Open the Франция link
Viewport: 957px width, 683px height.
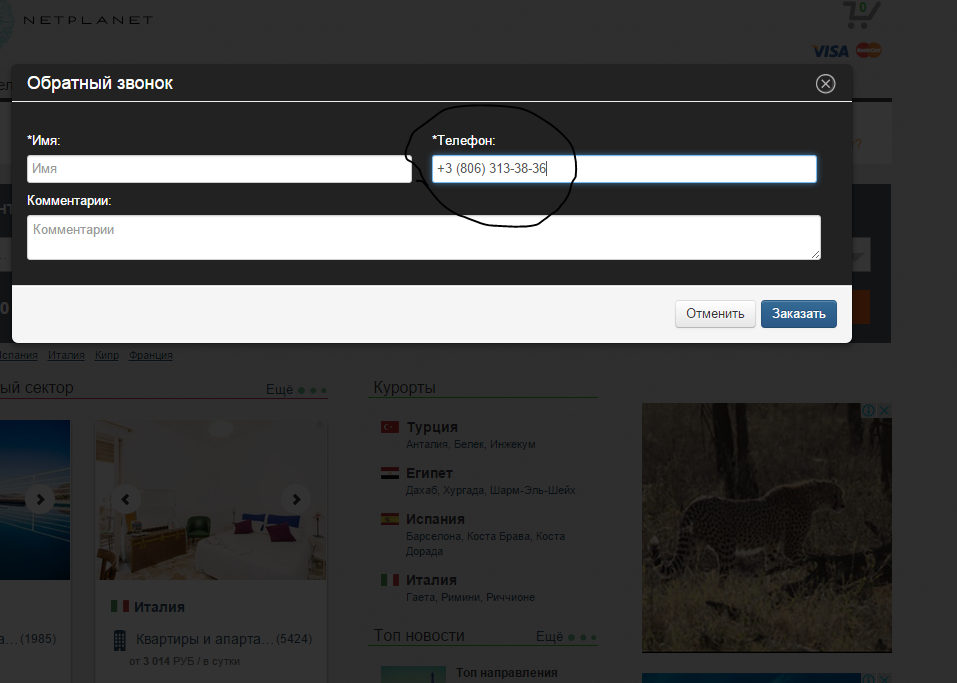click(150, 355)
